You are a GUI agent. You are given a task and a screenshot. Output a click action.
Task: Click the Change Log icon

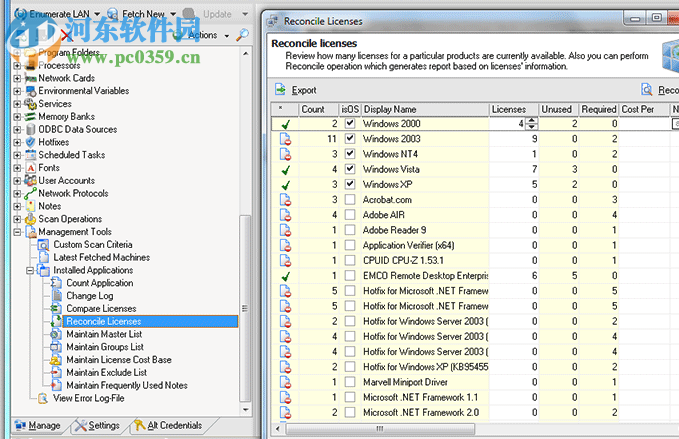click(57, 296)
